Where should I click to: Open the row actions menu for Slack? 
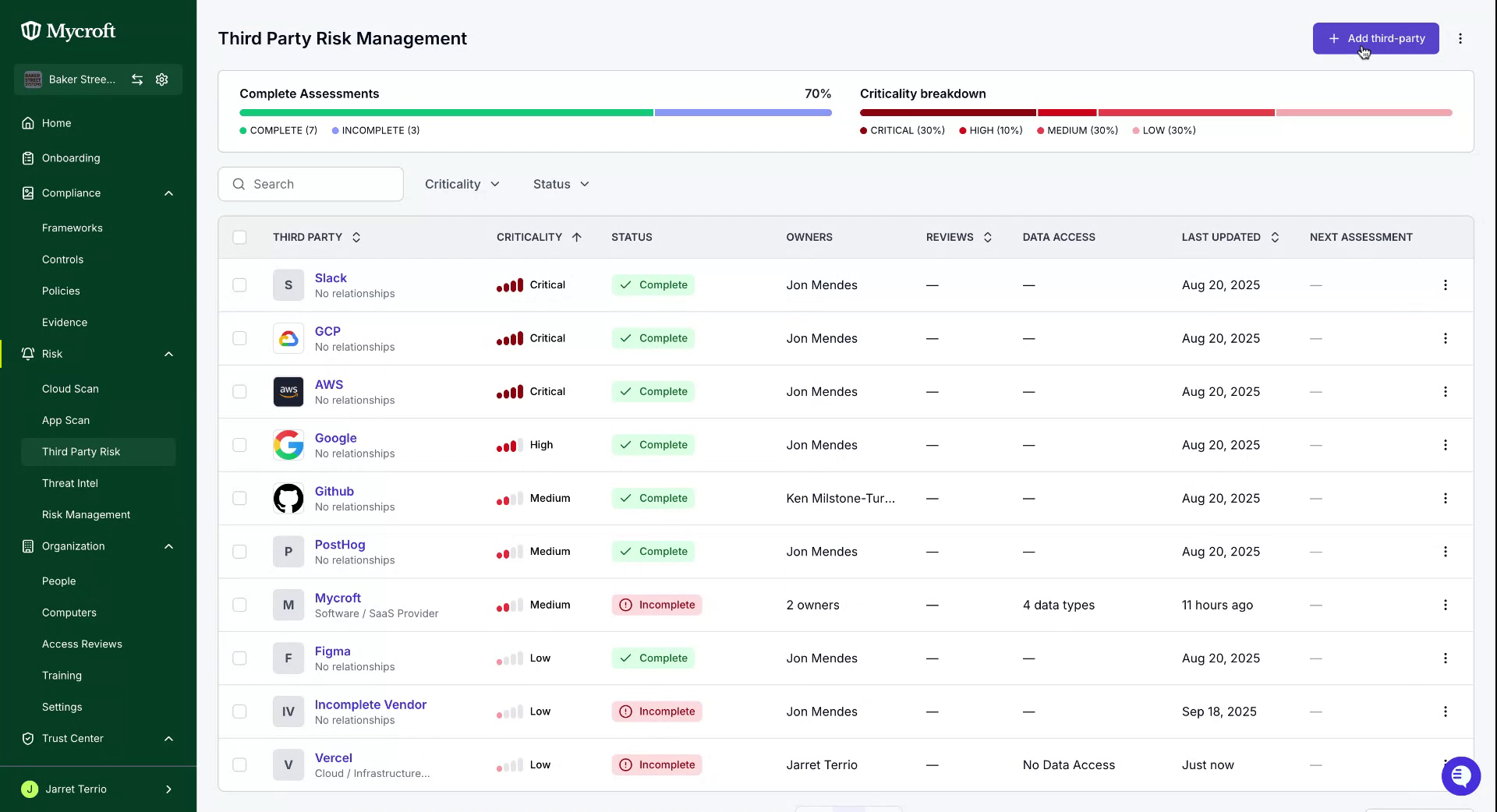pos(1445,285)
